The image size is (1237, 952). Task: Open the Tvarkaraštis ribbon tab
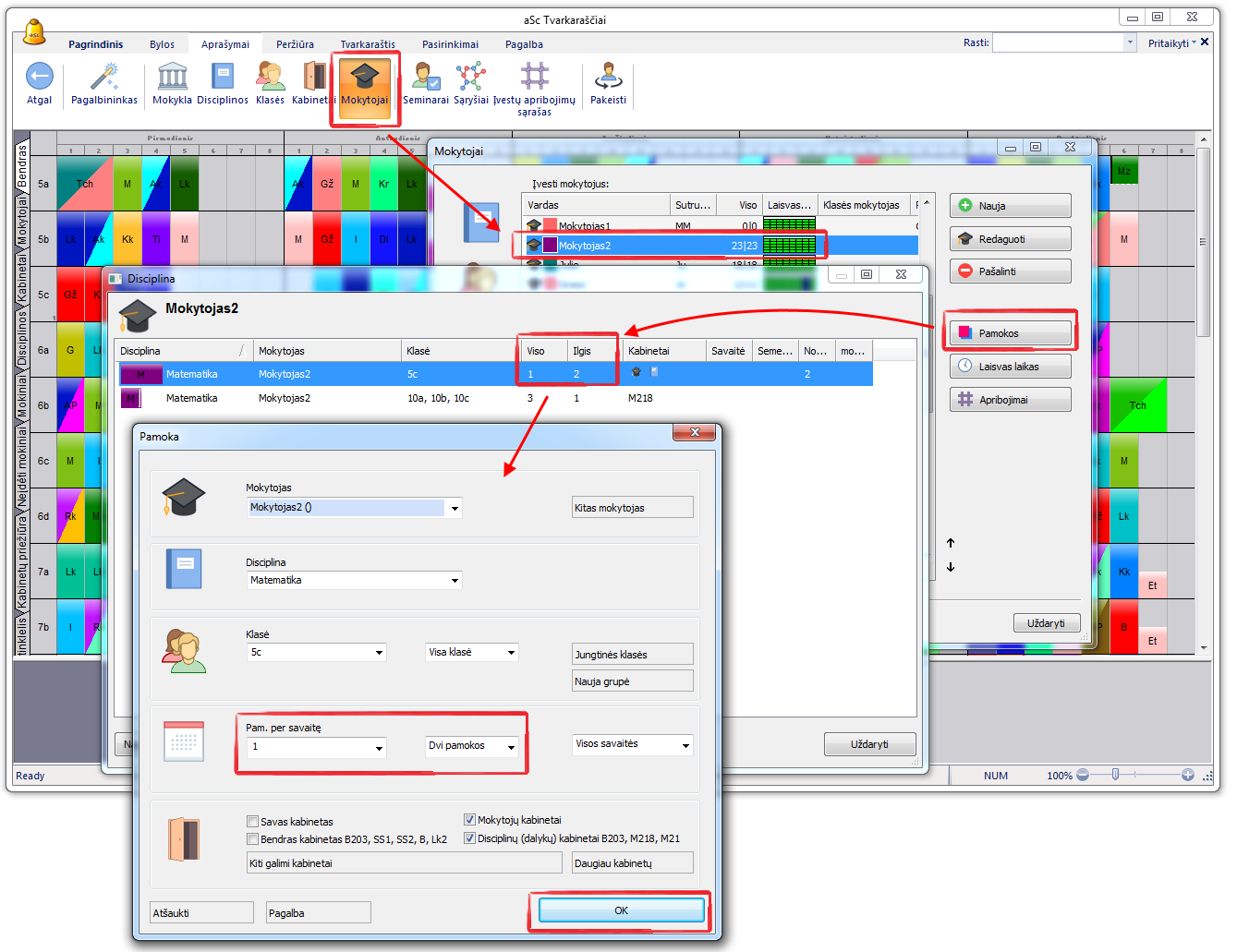click(x=368, y=44)
